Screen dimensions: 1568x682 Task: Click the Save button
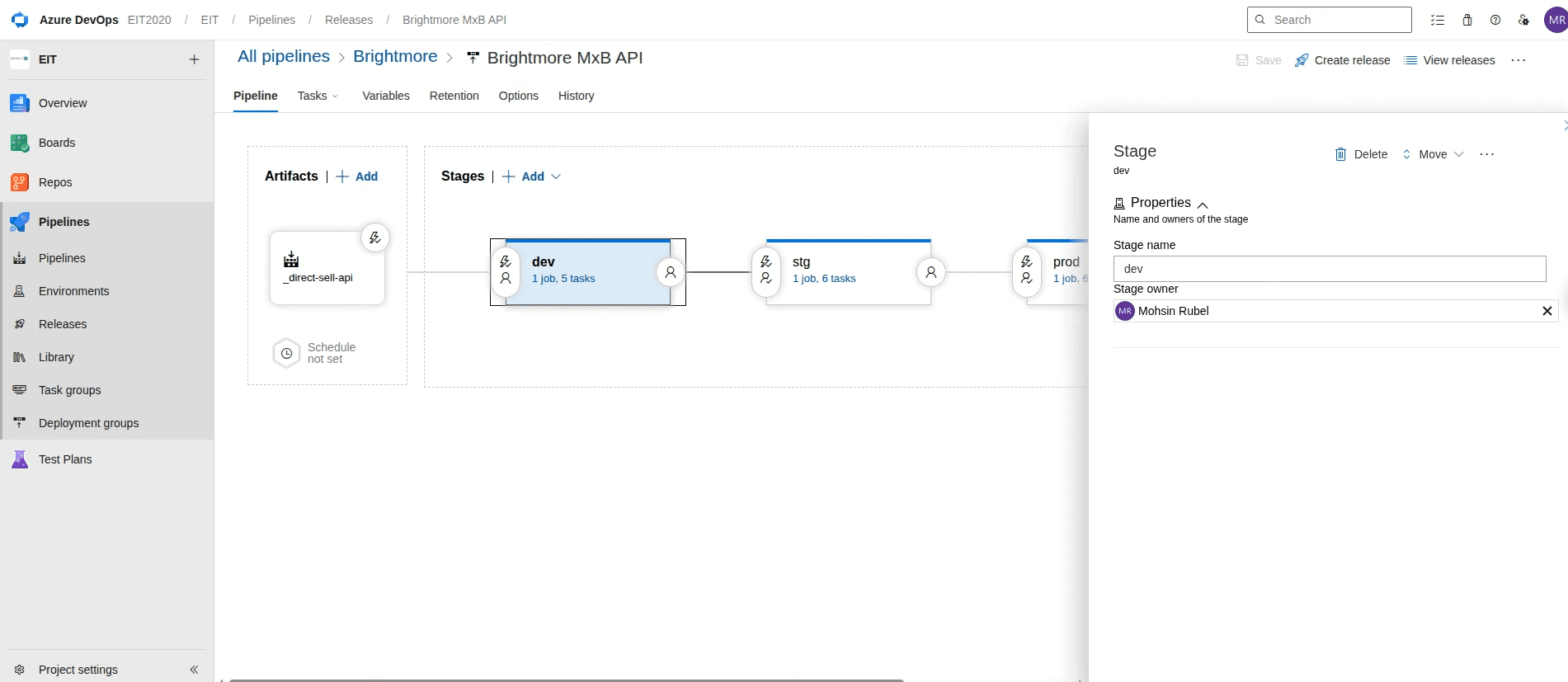1259,60
